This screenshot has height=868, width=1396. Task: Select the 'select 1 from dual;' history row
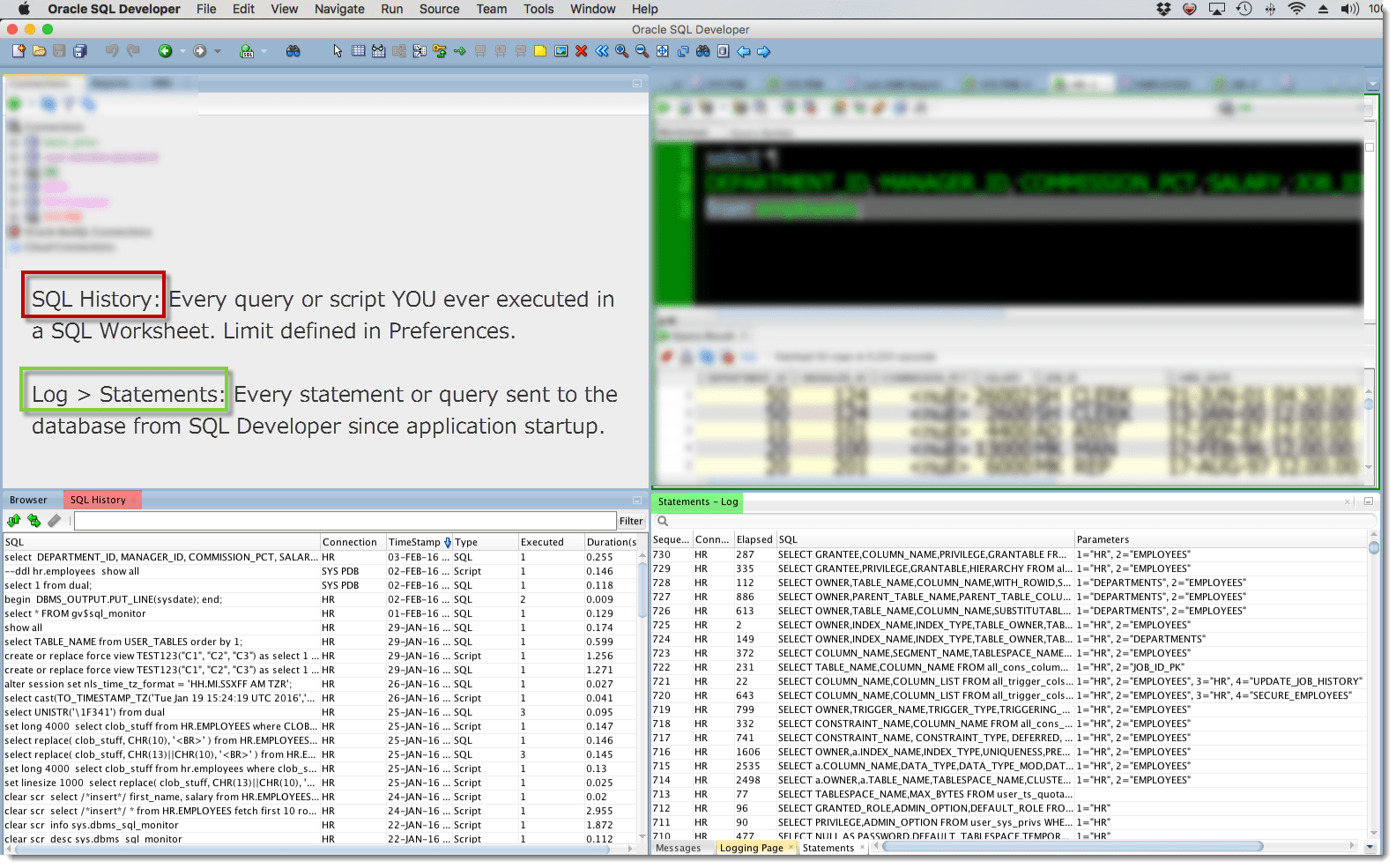320,585
